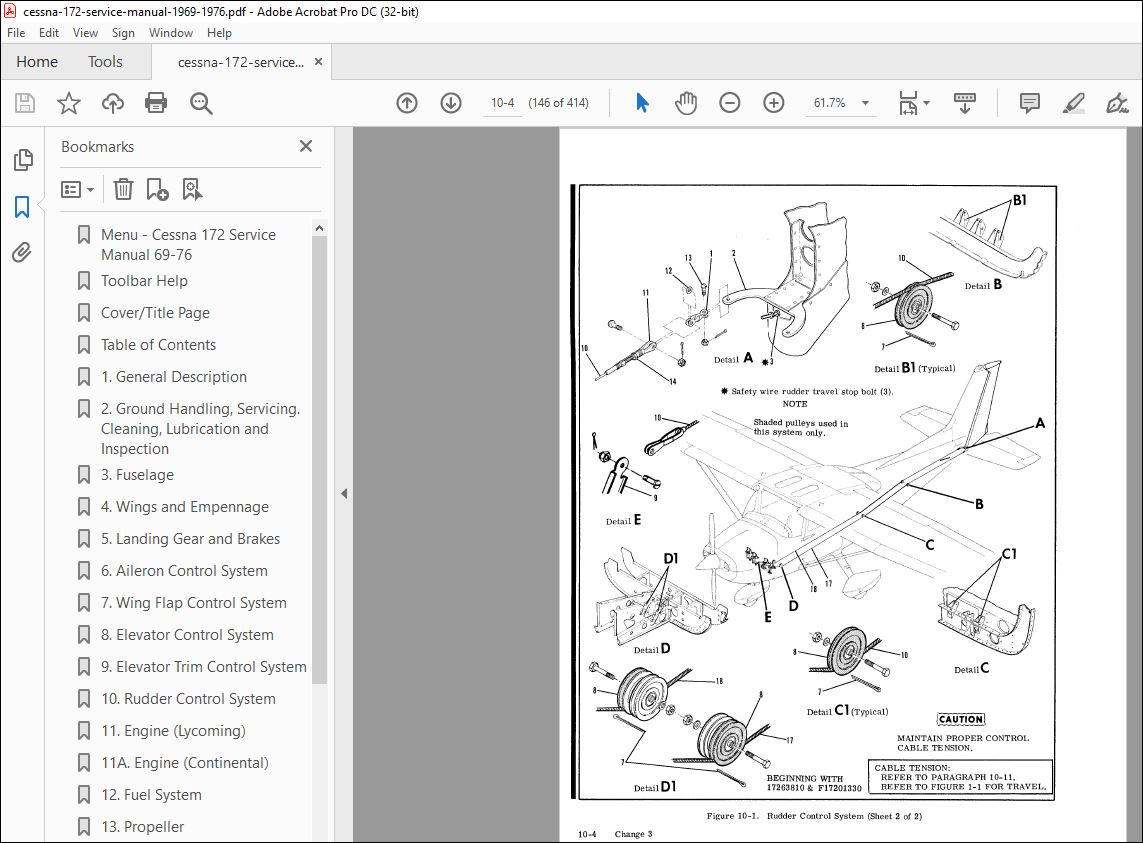Go to 11A. Engine (Continental) bookmark

184,763
